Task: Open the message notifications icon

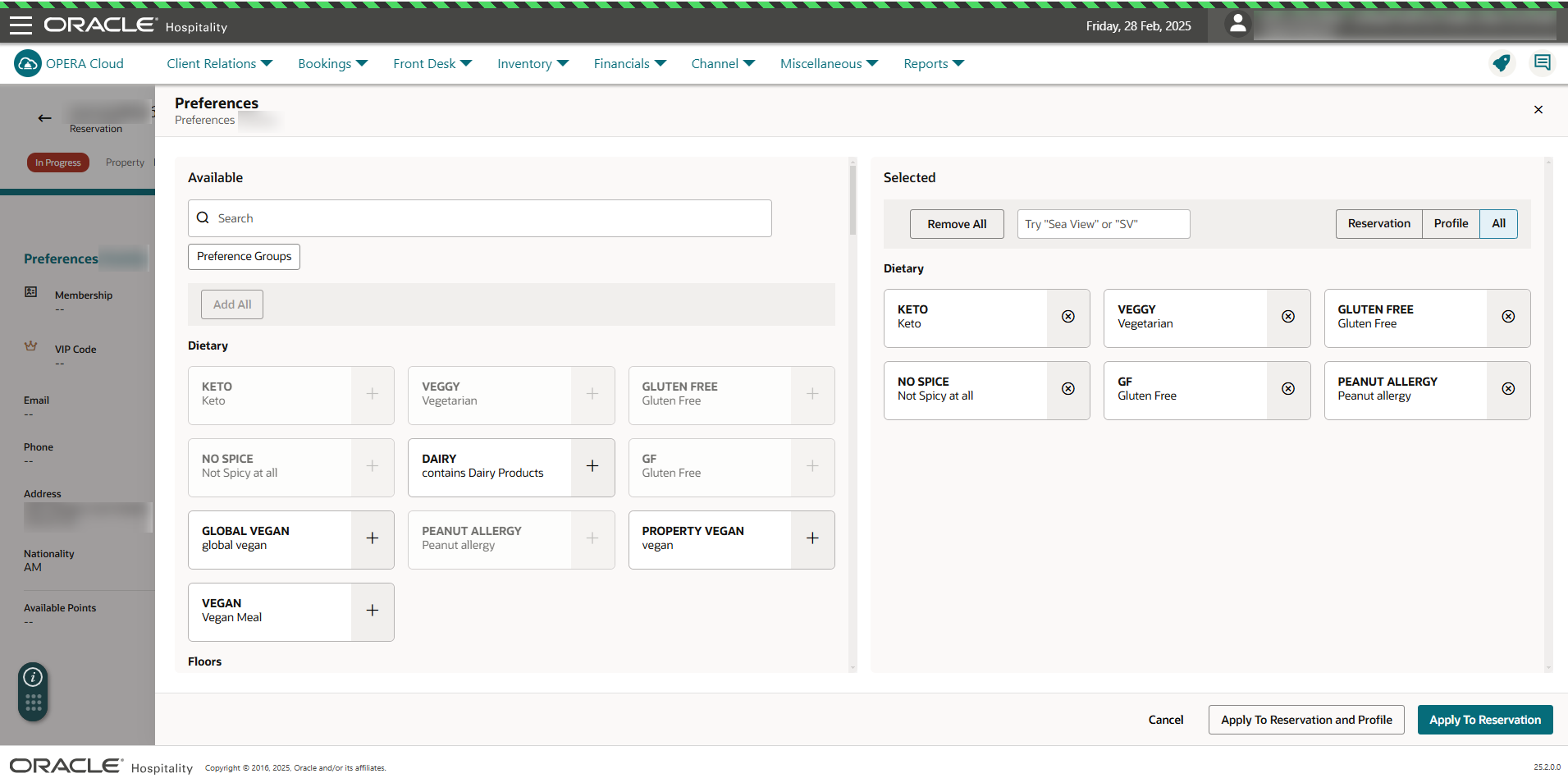Action: (1543, 63)
